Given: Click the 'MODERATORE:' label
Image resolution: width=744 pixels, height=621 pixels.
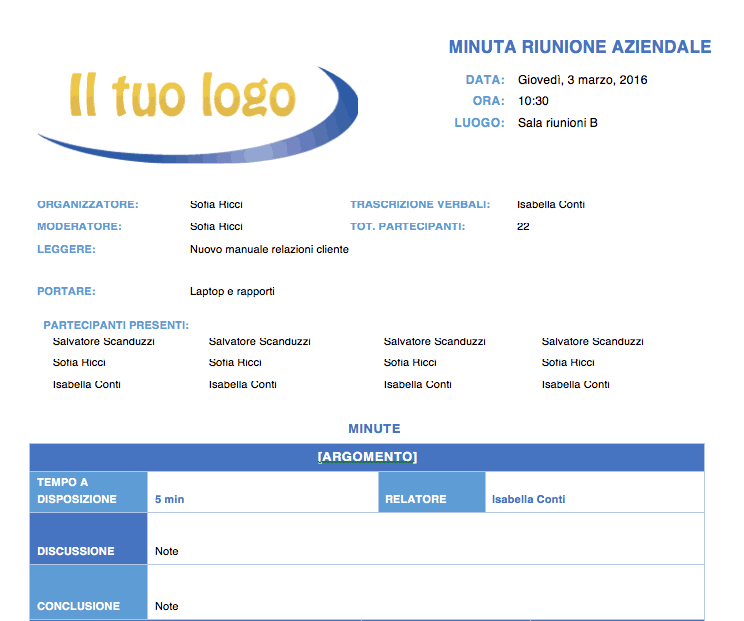Looking at the screenshot, I should tap(79, 227).
